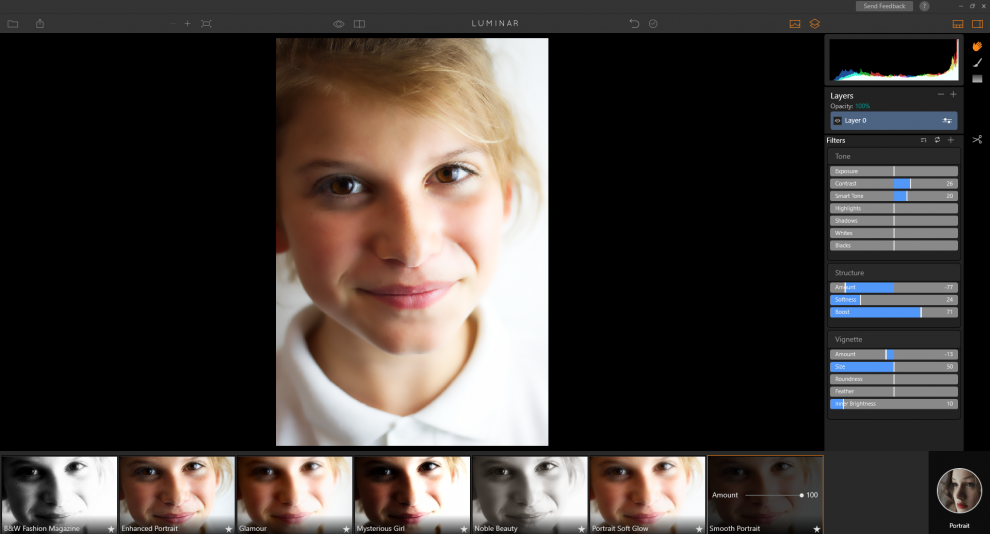Toggle the histogram panel icon (orange image icon)

pyautogui.click(x=795, y=24)
